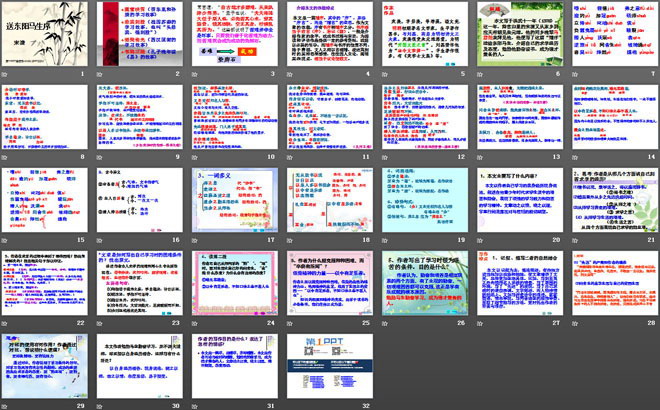Select slide 17 about 一词多义

(x=233, y=204)
